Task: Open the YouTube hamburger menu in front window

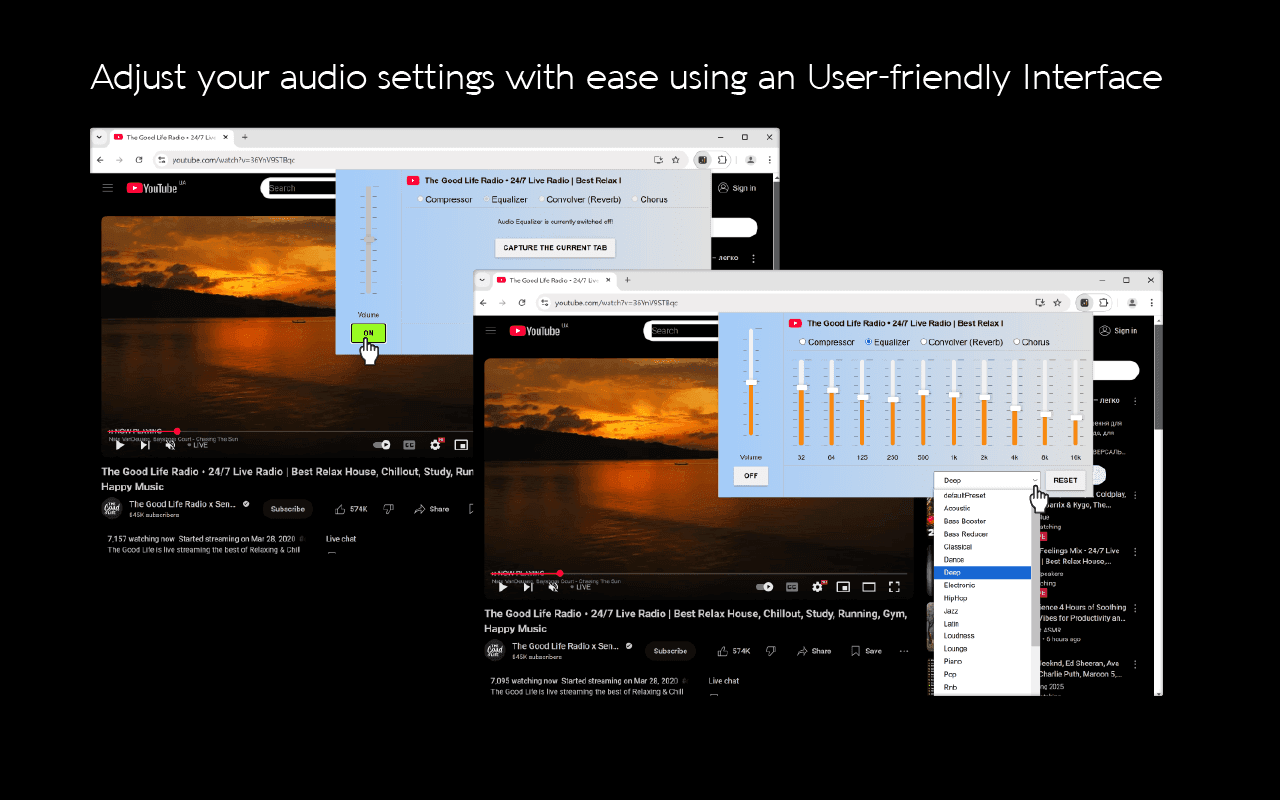Action: pyautogui.click(x=491, y=330)
